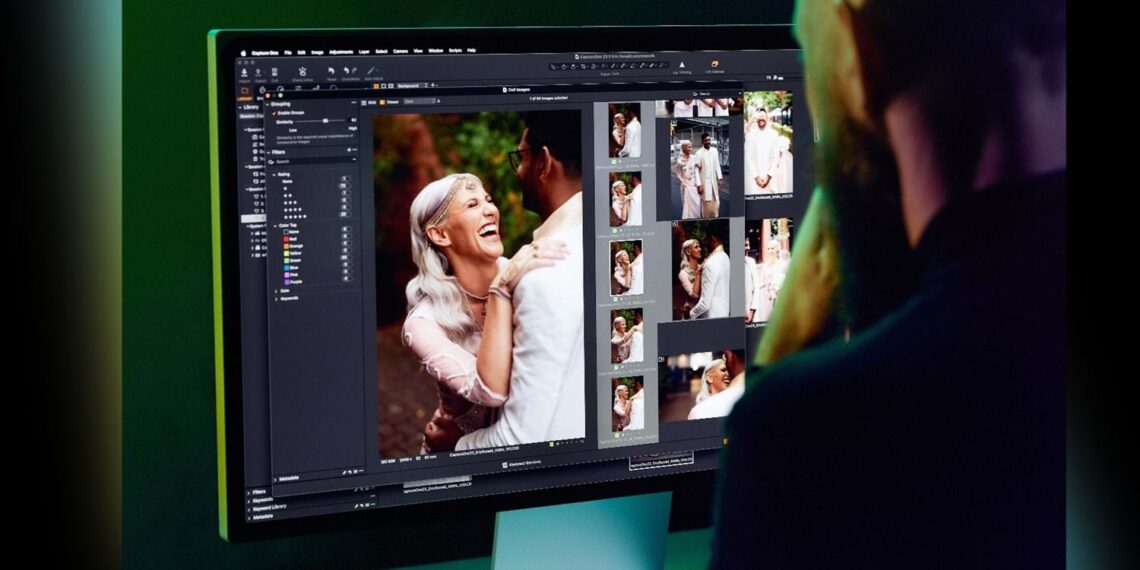Open the Cull window sort dropdown
Viewport: 1140px width, 570px height.
[419, 102]
